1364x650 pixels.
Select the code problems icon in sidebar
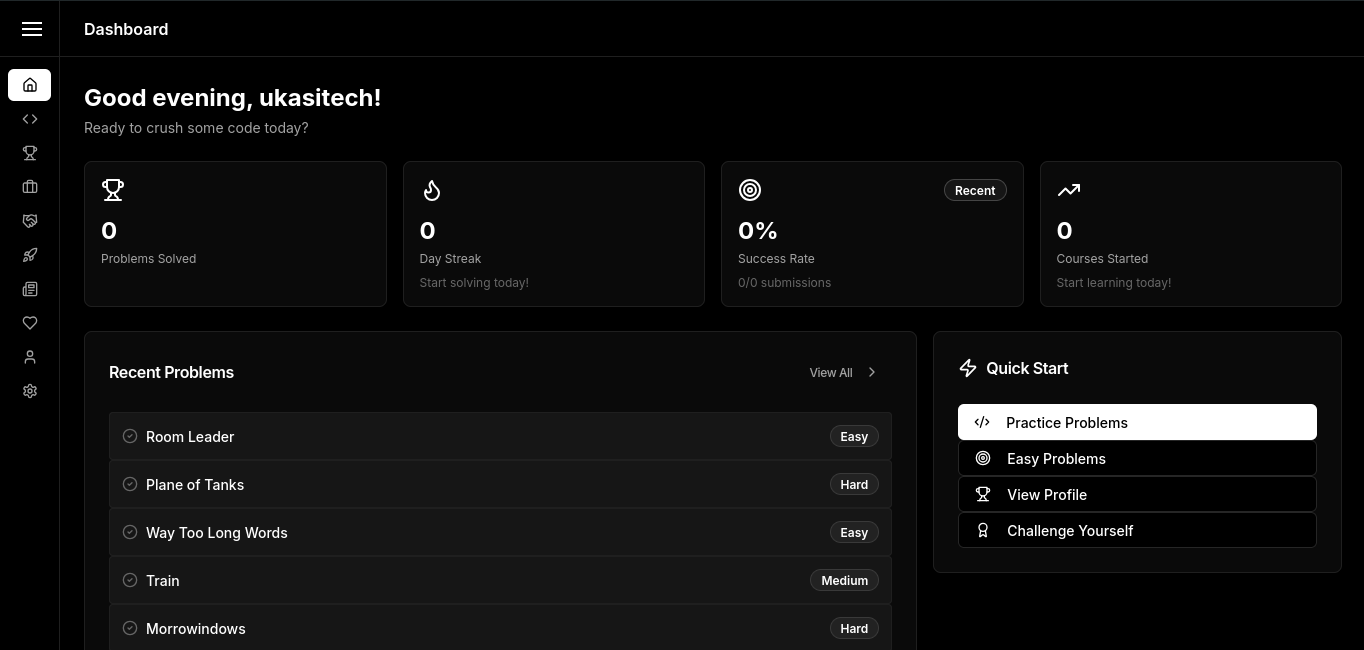30,119
